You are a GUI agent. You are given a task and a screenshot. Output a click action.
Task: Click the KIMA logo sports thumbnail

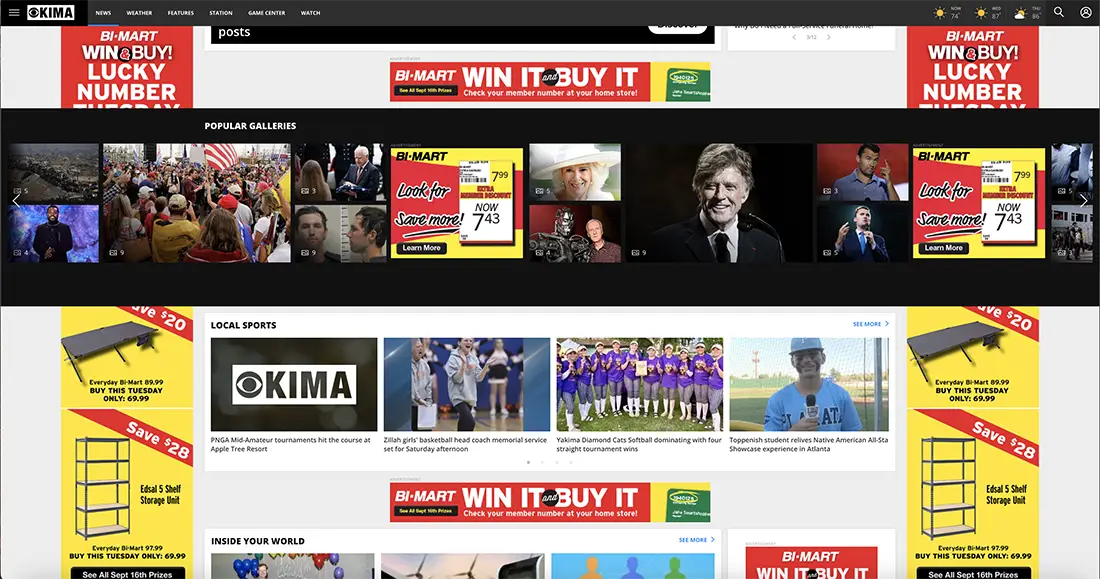(294, 385)
